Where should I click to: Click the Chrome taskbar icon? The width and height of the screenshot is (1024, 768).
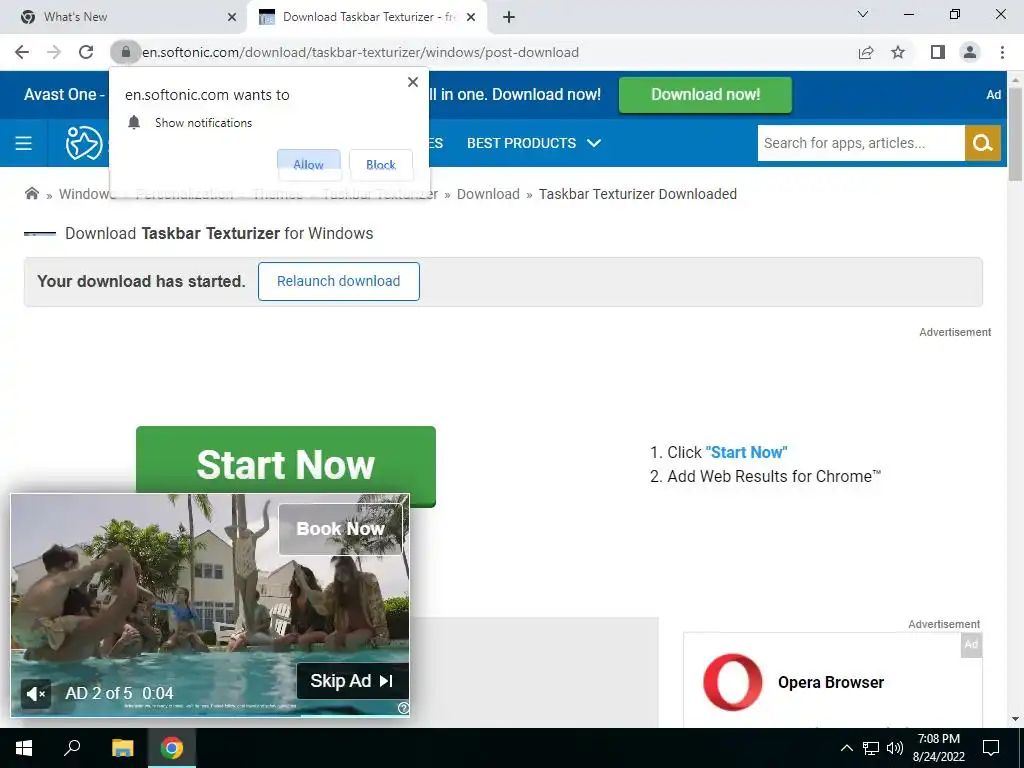point(172,748)
